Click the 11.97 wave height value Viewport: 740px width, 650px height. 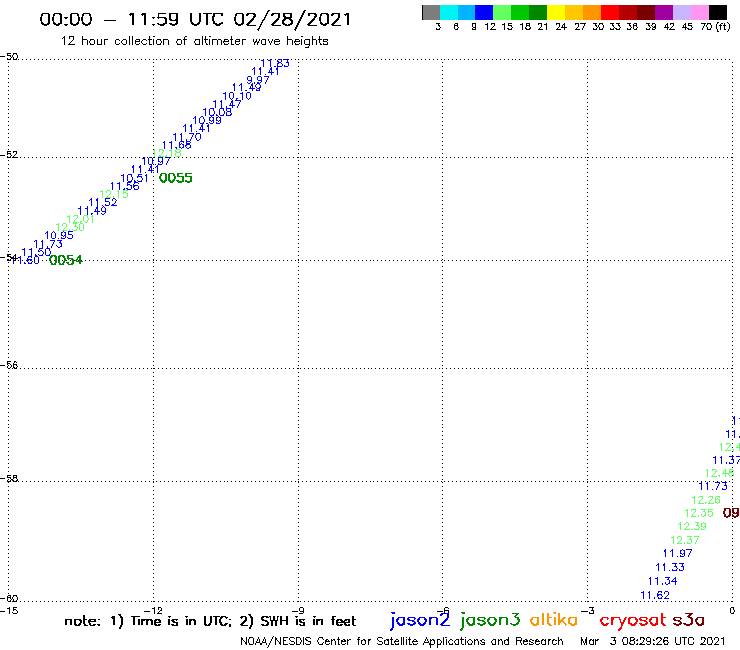pyautogui.click(x=677, y=553)
